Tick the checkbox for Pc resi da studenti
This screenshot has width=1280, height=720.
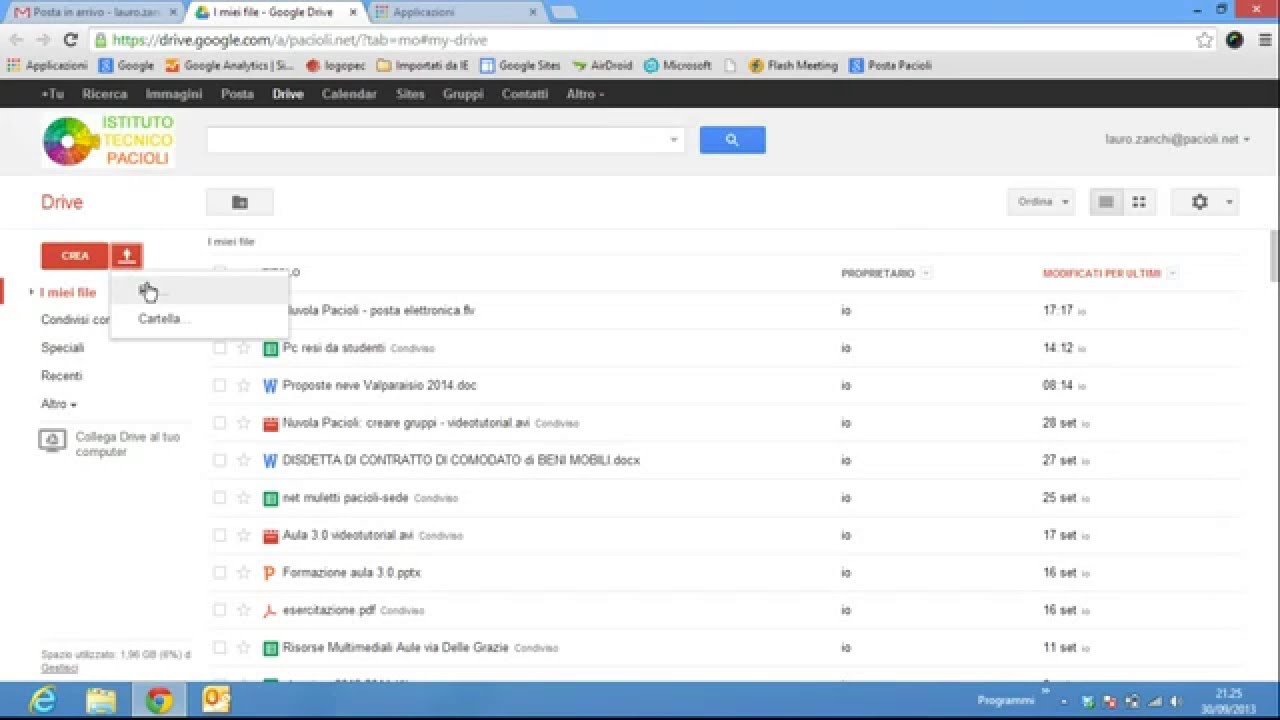[x=219, y=348]
